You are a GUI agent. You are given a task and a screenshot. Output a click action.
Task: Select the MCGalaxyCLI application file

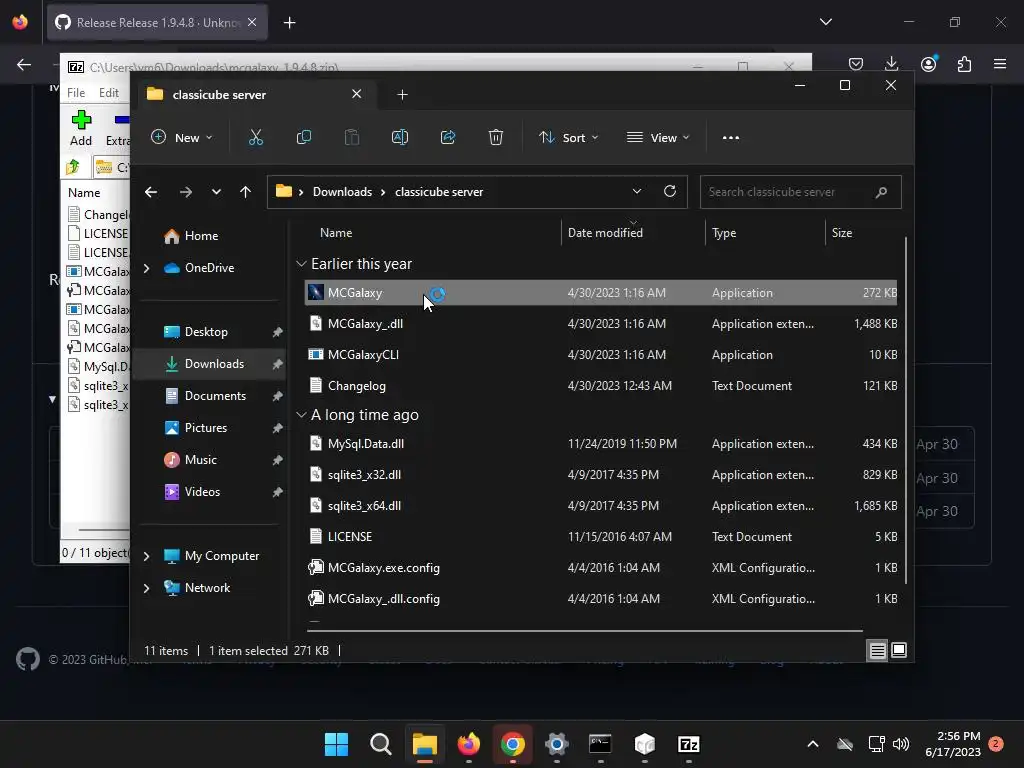[x=601, y=355]
